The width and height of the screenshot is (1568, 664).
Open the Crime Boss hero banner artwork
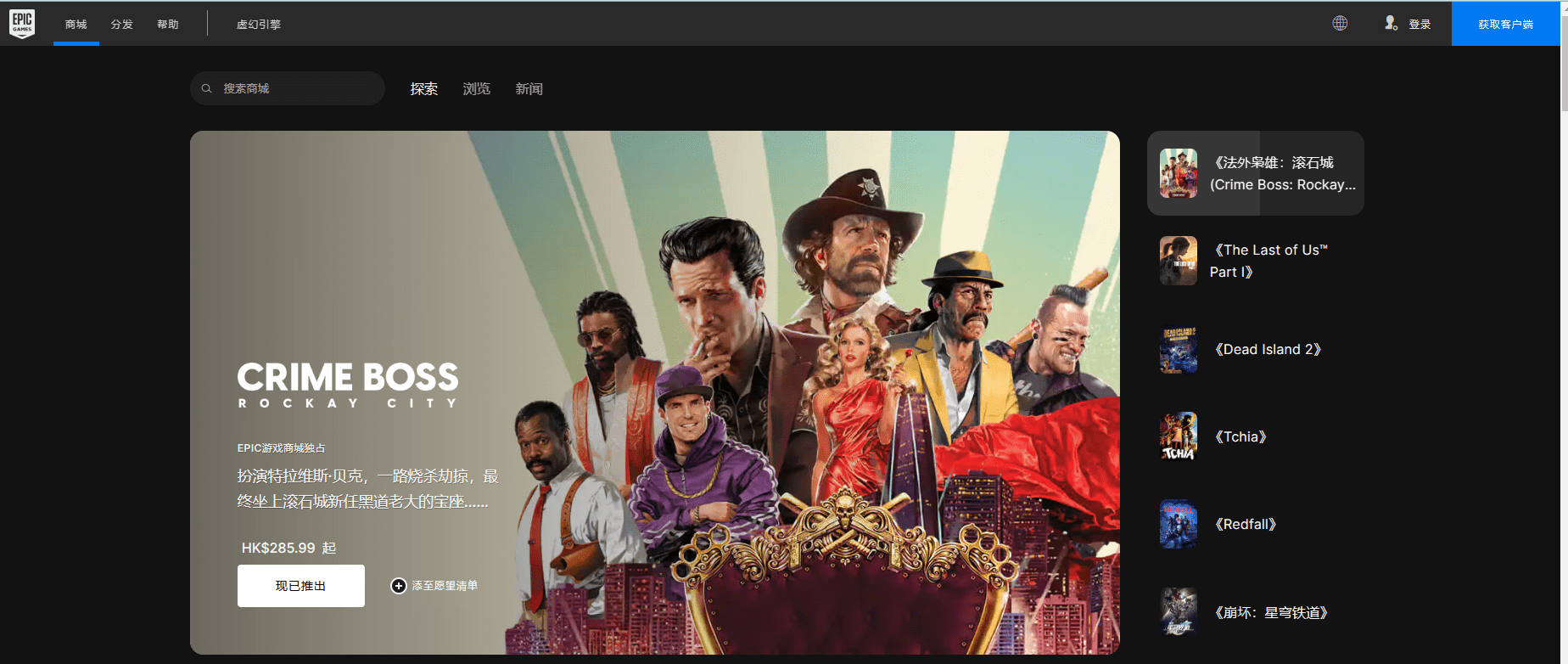655,392
